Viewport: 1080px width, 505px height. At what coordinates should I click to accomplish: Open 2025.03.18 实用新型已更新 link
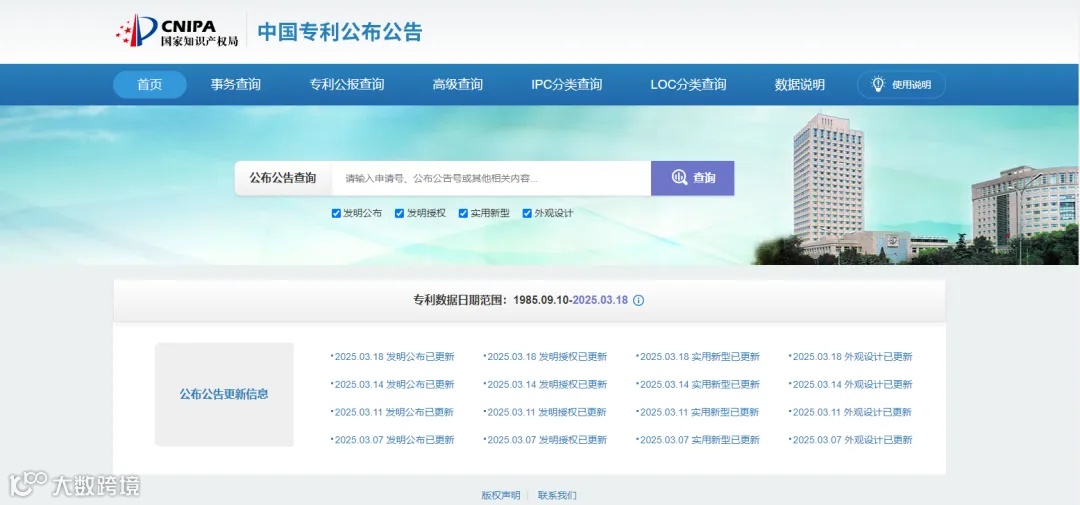pos(700,357)
